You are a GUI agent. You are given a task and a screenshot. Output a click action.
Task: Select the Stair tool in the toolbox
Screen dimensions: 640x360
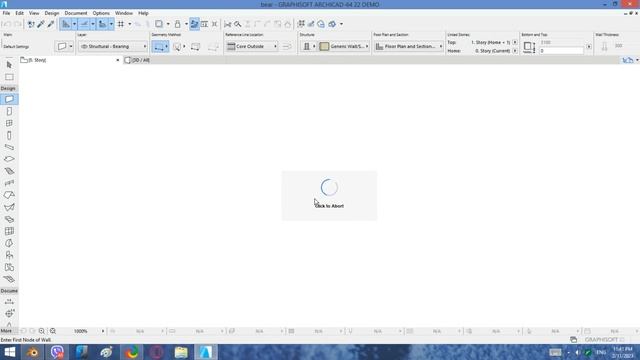click(x=9, y=171)
